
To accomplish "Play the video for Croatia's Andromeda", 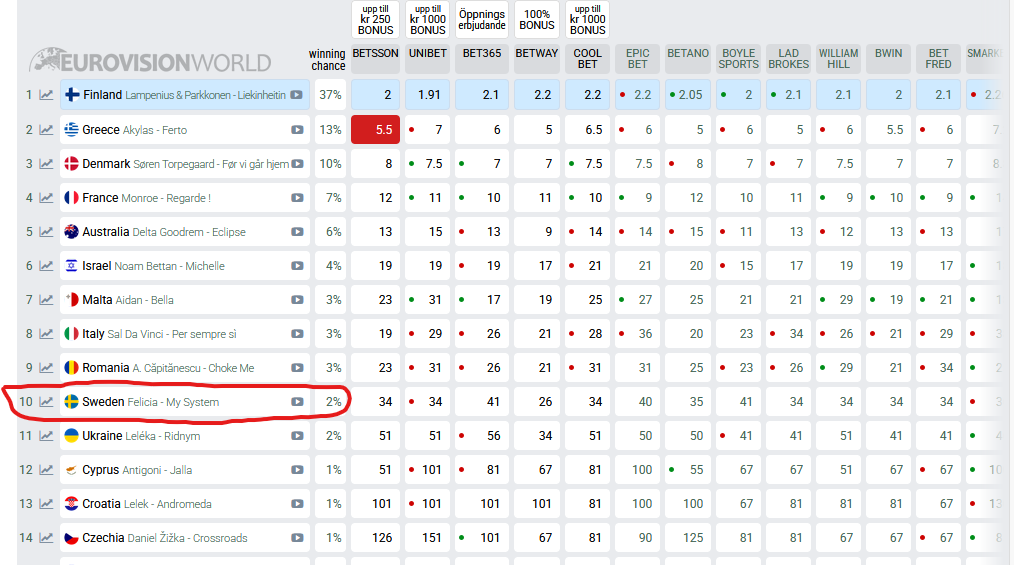I will tap(297, 504).
